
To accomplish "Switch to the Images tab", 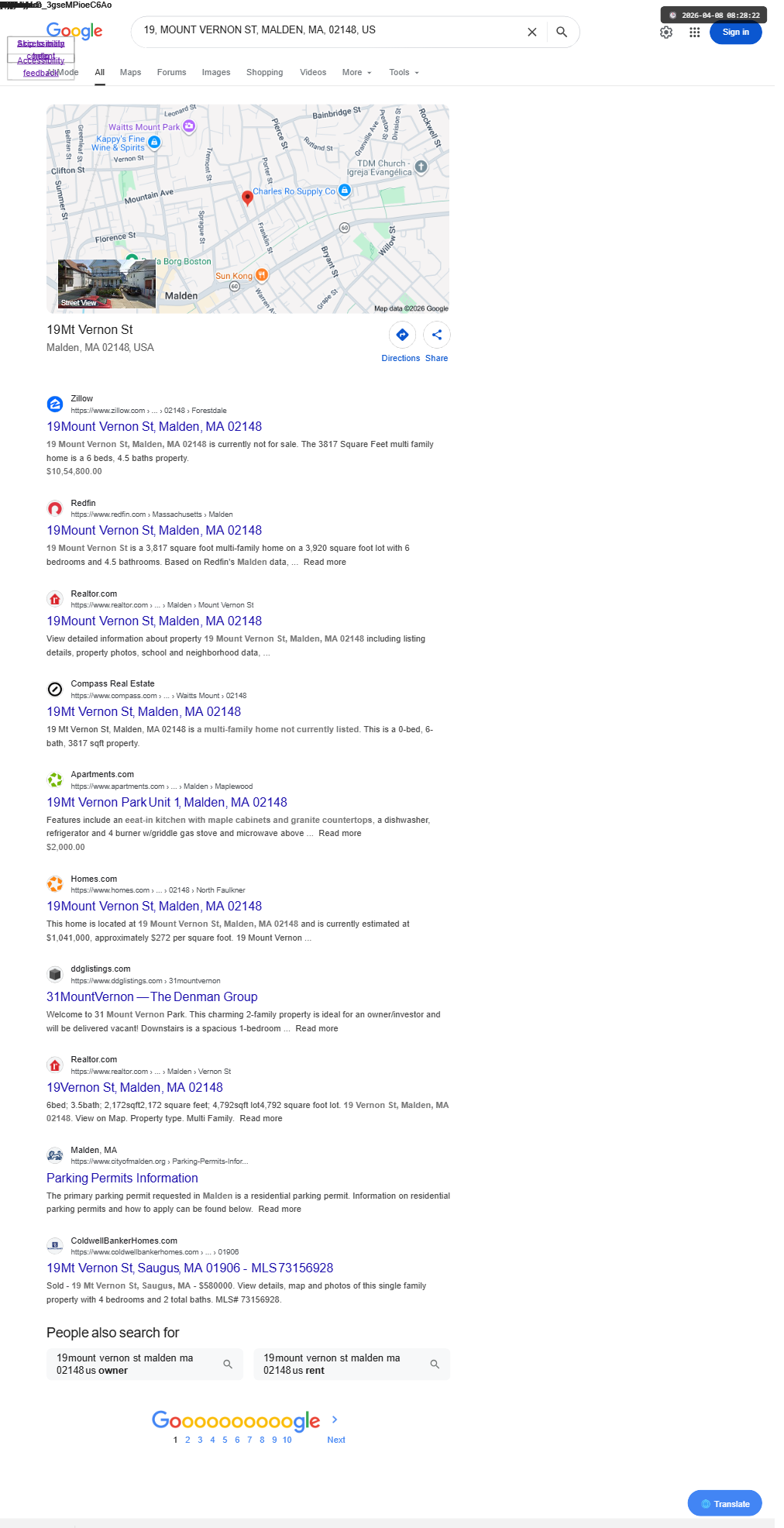I will tap(216, 73).
